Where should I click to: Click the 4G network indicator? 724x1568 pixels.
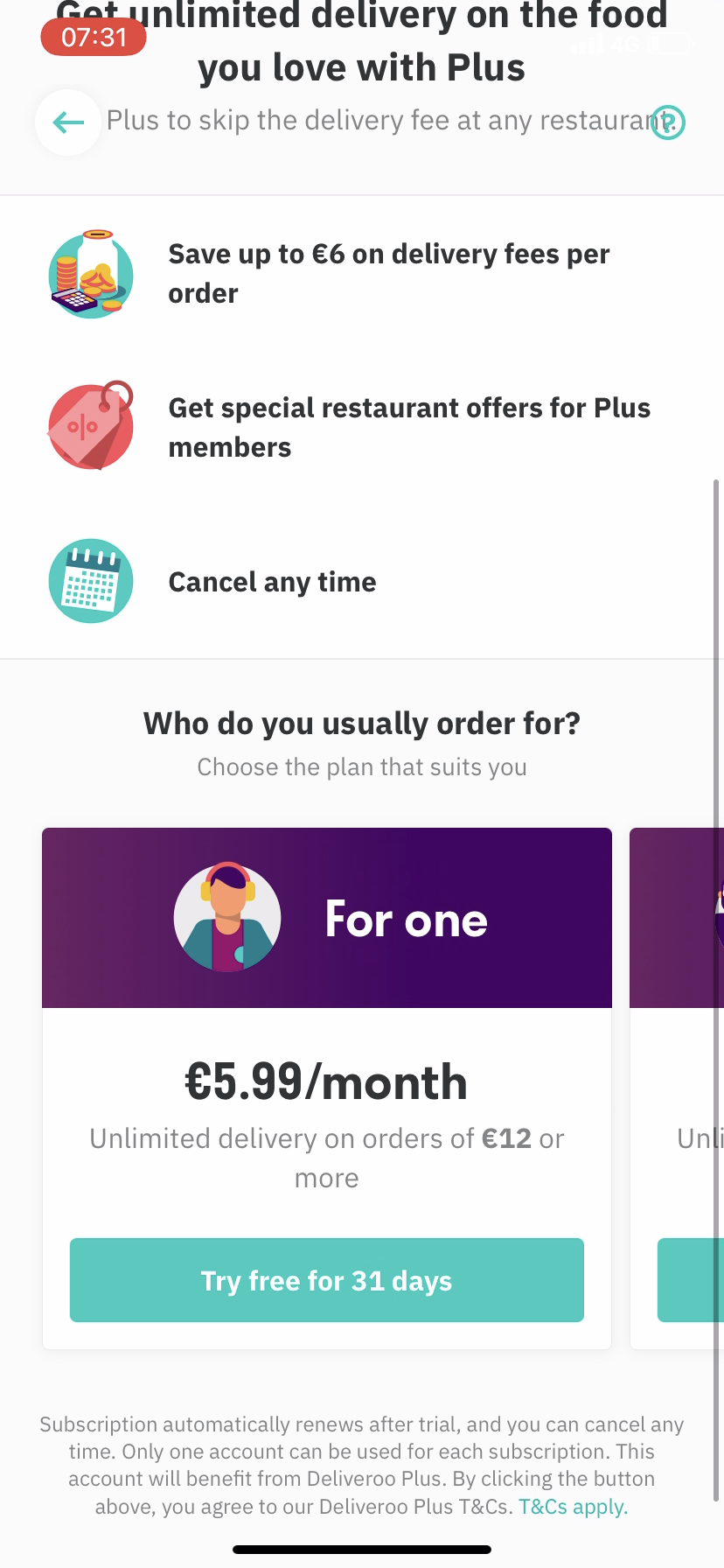click(627, 44)
